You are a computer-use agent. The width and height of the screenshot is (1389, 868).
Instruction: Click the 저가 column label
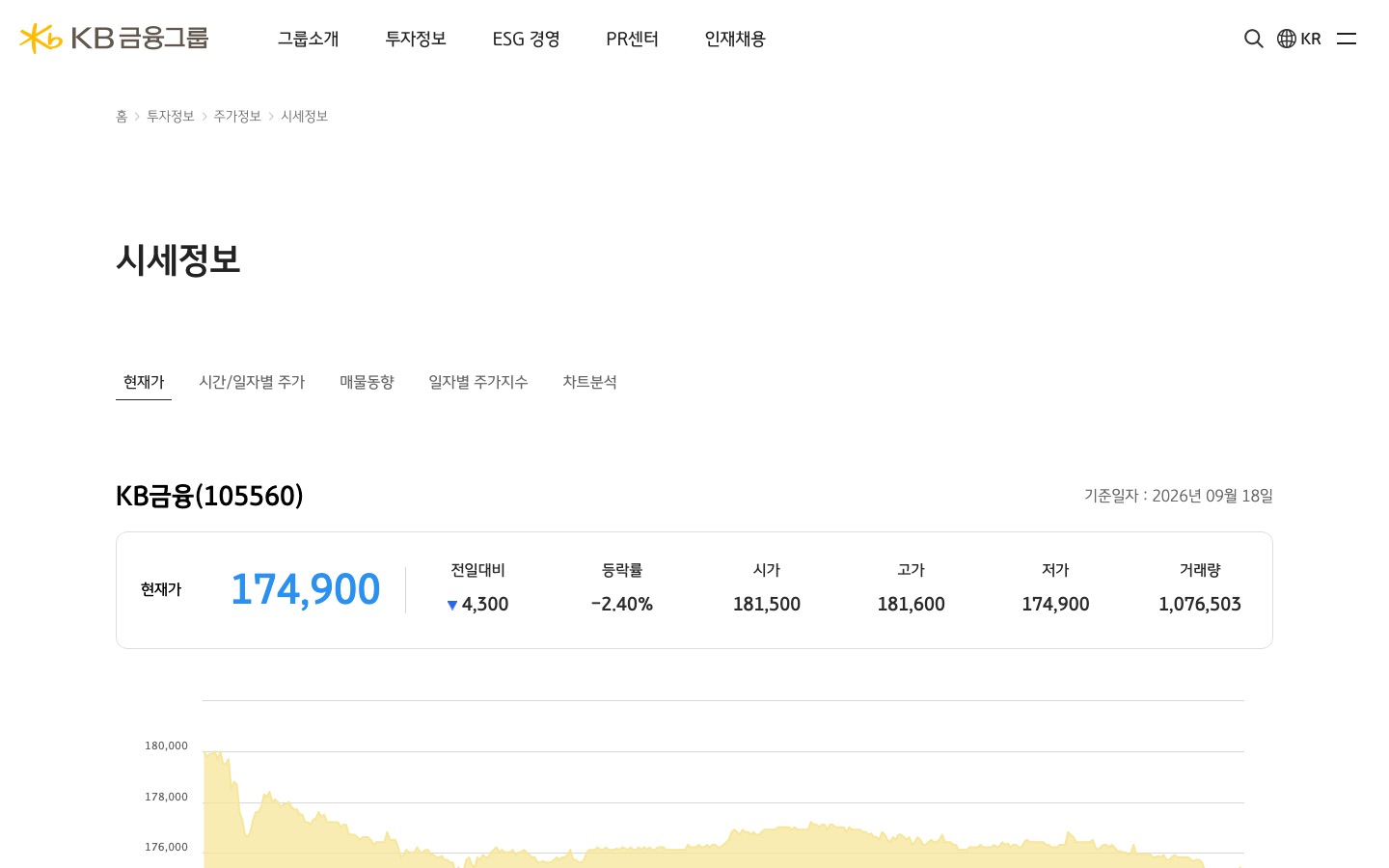point(1056,570)
